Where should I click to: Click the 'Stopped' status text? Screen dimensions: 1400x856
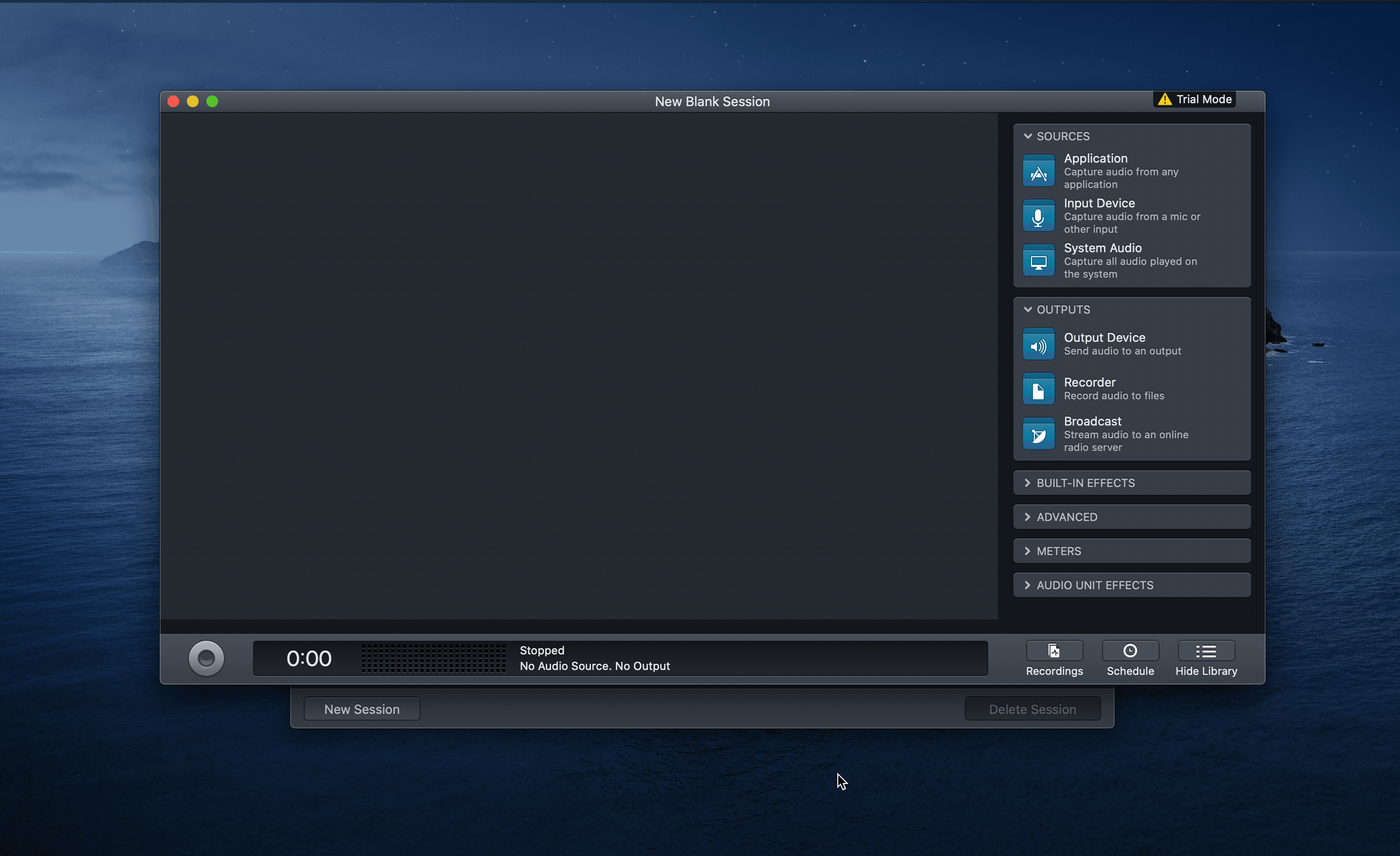(542, 650)
